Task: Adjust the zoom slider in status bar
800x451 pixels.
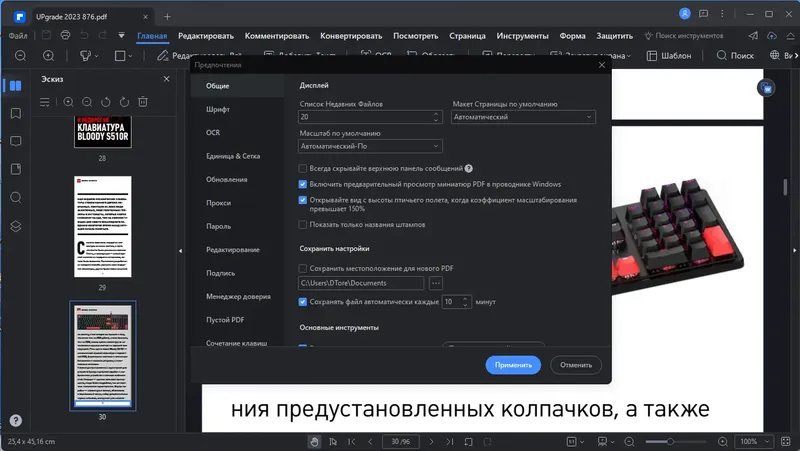Action: tap(670, 442)
